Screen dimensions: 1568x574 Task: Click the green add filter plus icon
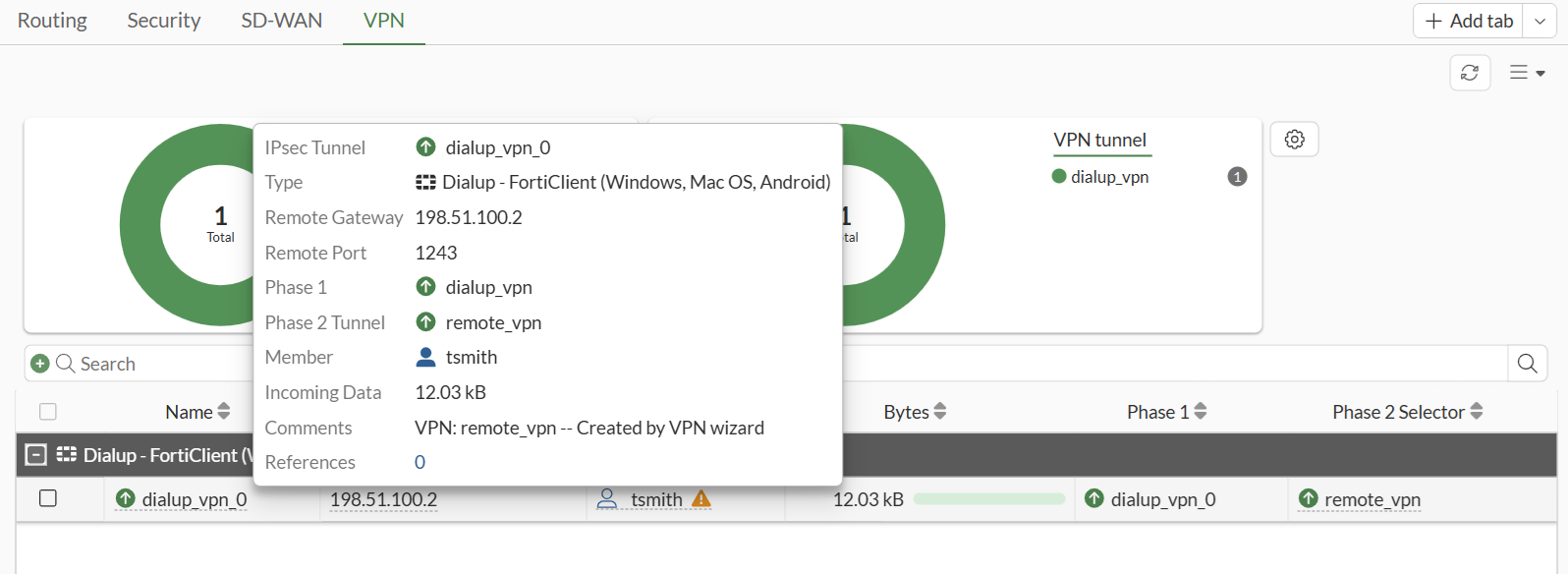point(40,364)
